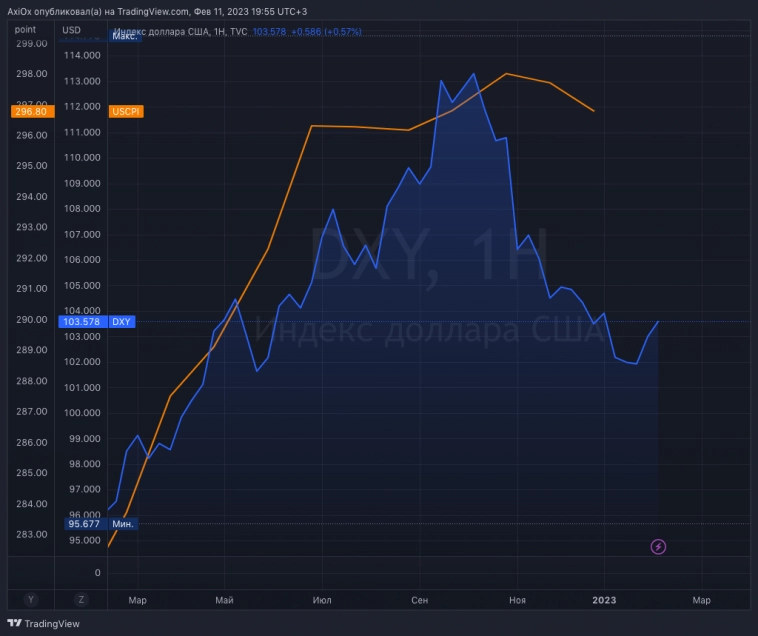Click the Июл label on the time axis

[x=322, y=600]
